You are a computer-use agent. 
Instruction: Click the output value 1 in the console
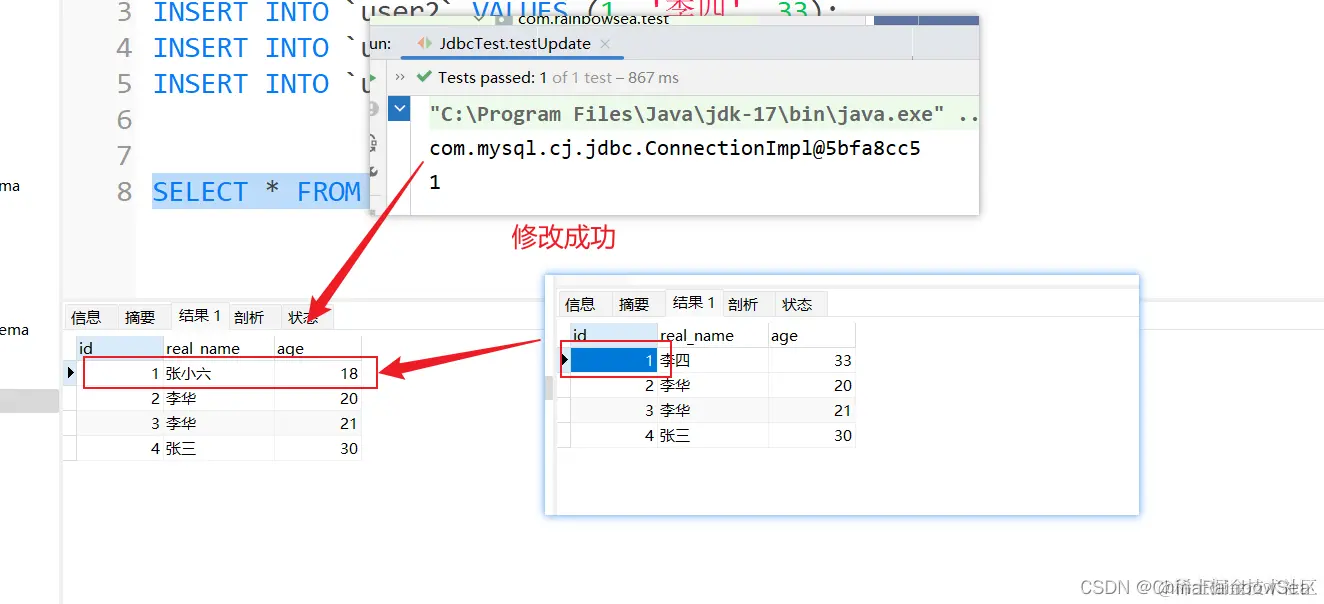click(435, 182)
